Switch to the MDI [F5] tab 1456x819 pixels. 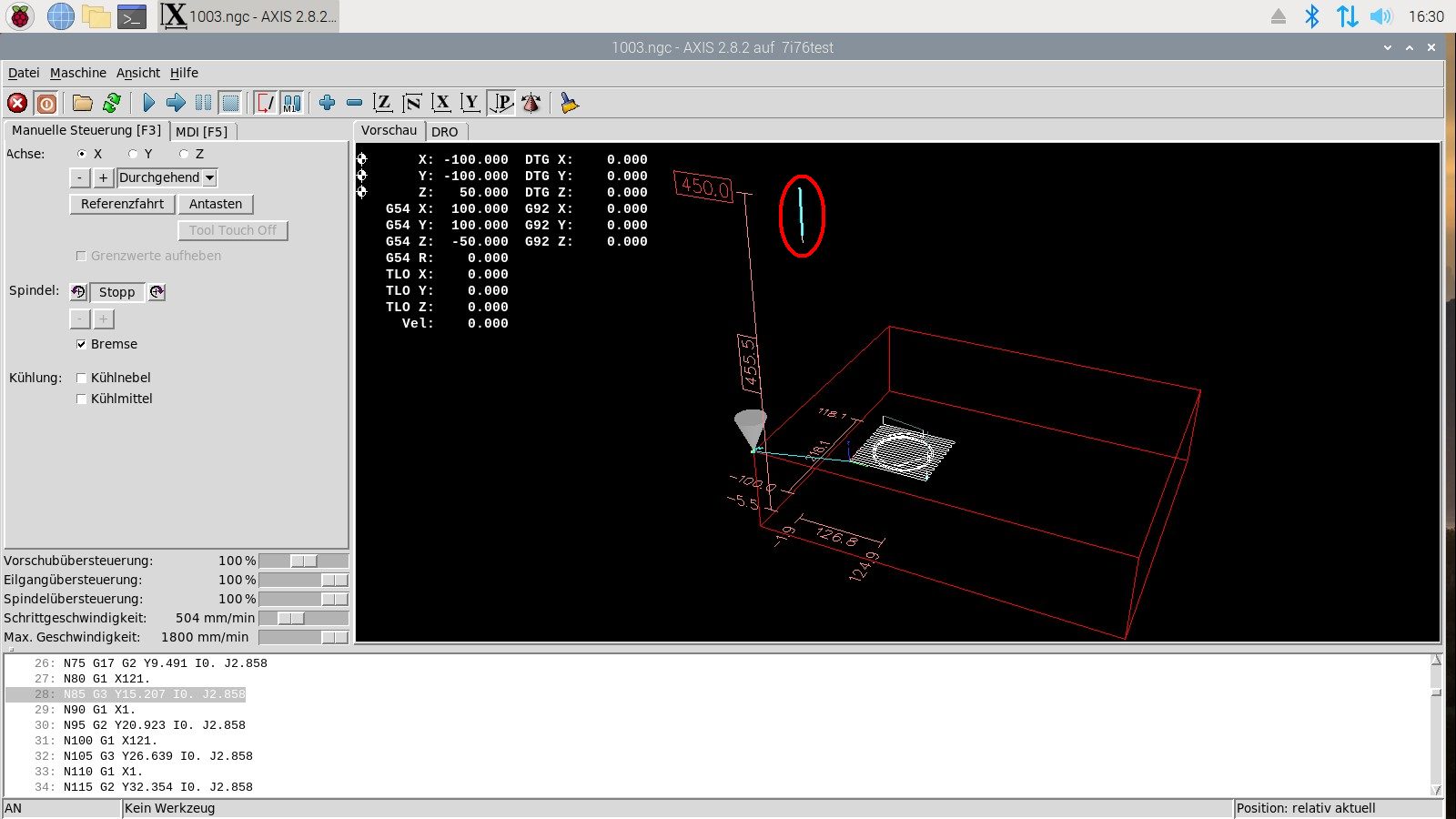[202, 131]
